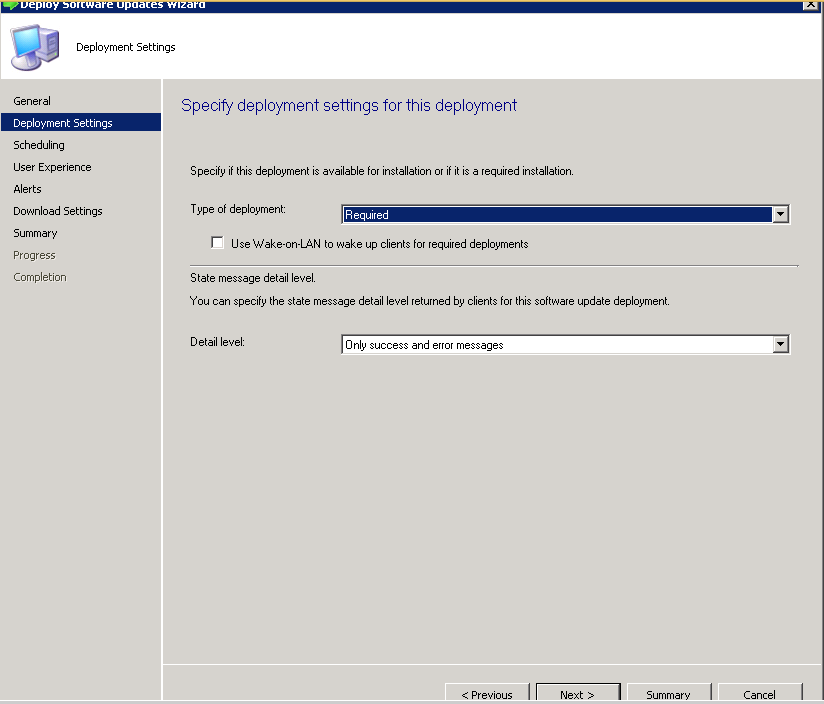Open the Alerts step
The image size is (824, 704).
(x=27, y=189)
